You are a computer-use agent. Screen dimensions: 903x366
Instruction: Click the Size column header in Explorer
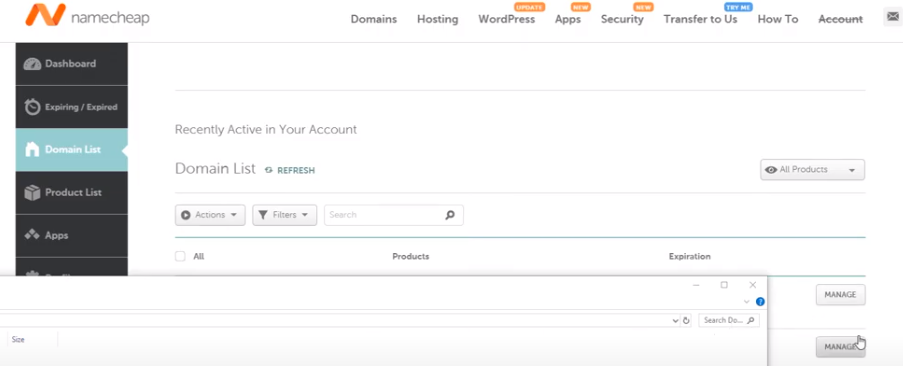click(18, 340)
